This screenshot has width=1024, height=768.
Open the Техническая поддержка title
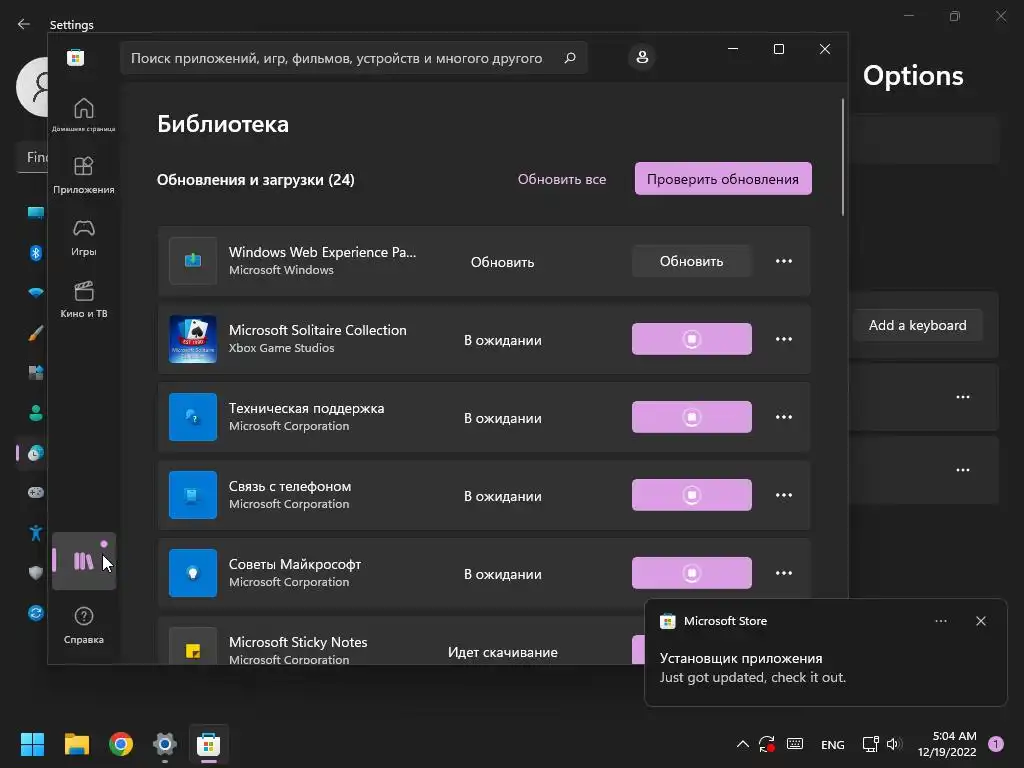[x=306, y=409]
